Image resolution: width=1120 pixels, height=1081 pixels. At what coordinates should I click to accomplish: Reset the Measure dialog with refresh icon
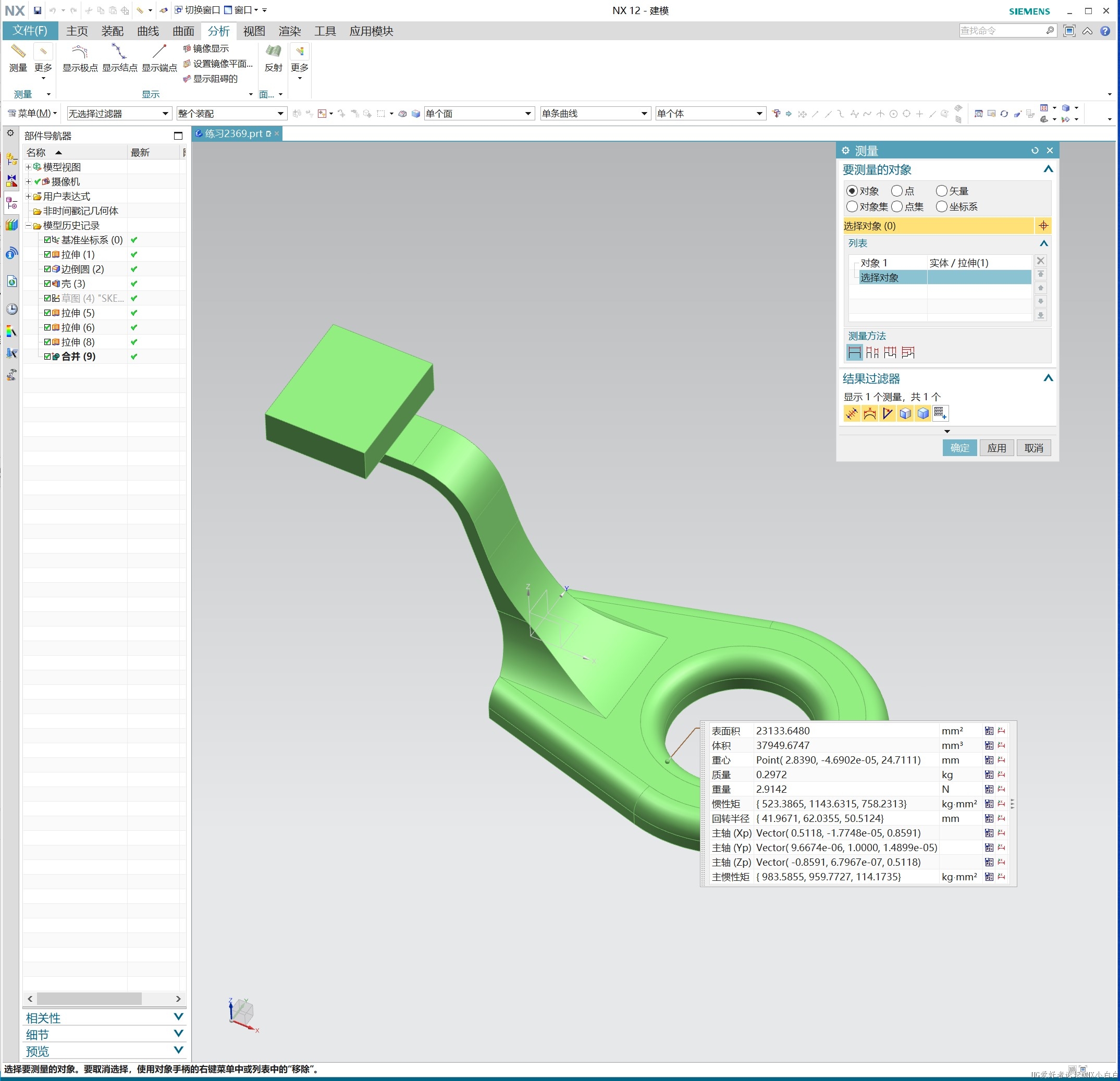1035,150
